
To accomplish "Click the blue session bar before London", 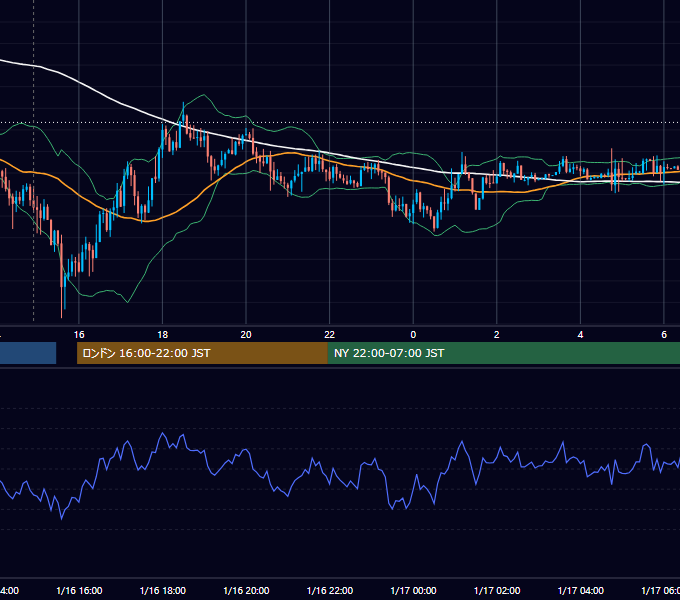I will [x=28, y=353].
